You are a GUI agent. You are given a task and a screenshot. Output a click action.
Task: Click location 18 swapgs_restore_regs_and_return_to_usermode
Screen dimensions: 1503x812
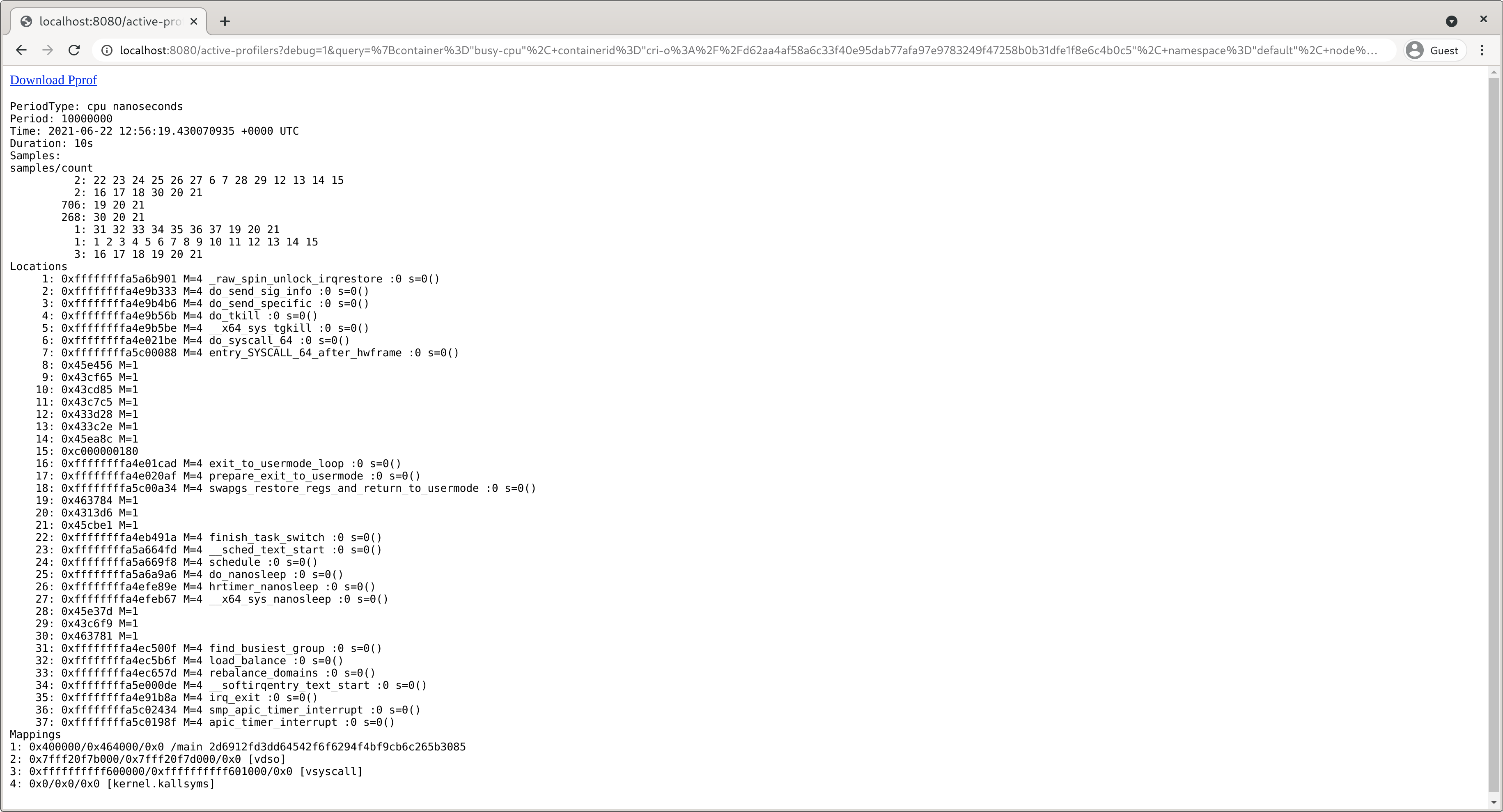[x=286, y=488]
